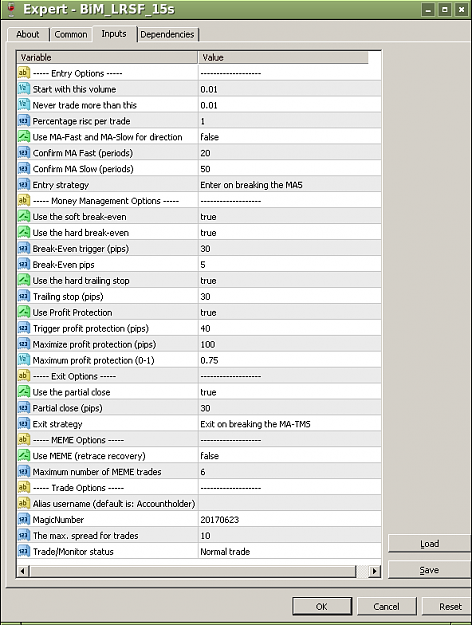The height and width of the screenshot is (625, 472).
Task: Click the max spread value 10
Action: [x=205, y=536]
